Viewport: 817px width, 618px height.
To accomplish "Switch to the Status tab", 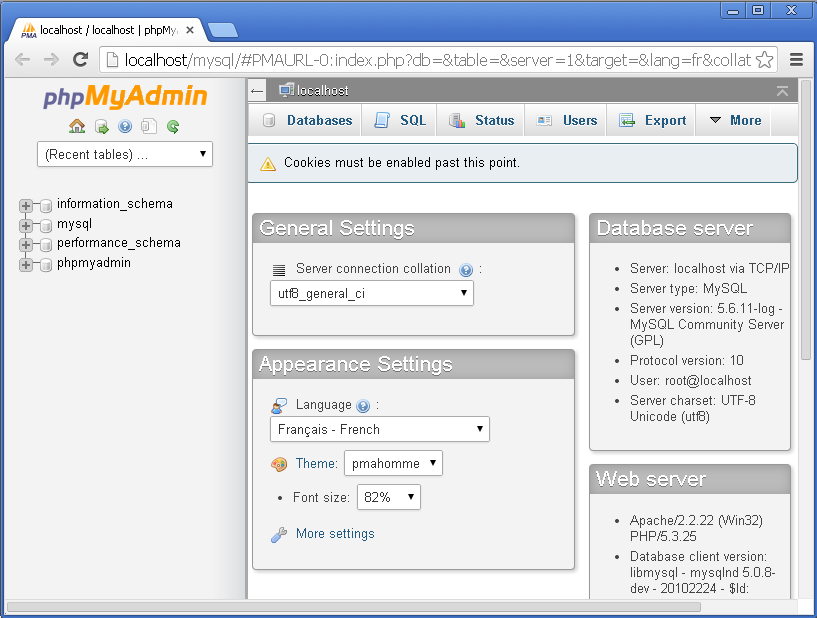I will click(481, 120).
